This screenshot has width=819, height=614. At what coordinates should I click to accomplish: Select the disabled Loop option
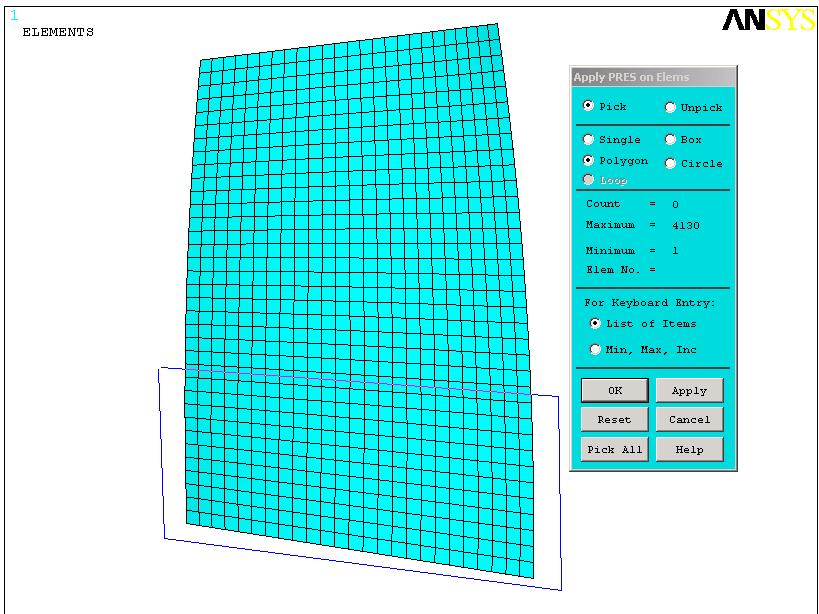588,180
